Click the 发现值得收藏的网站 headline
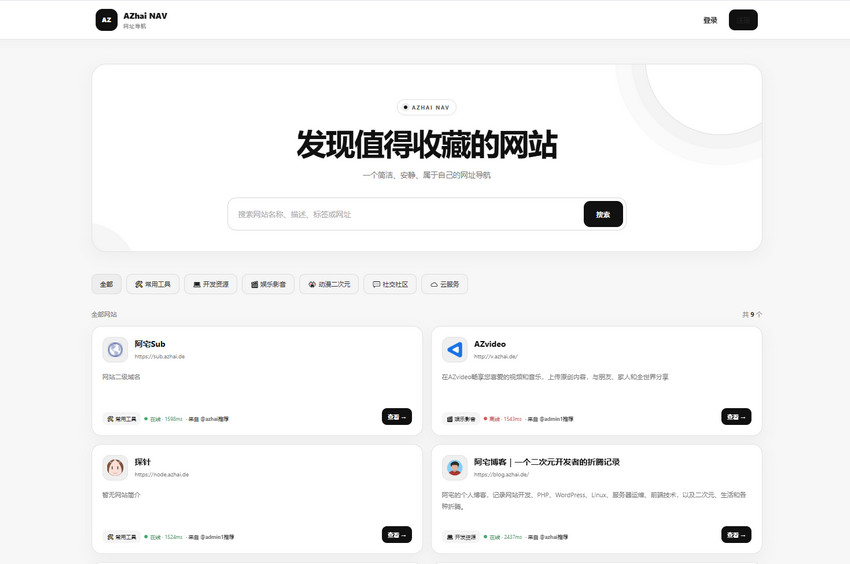The image size is (850, 564). (427, 145)
